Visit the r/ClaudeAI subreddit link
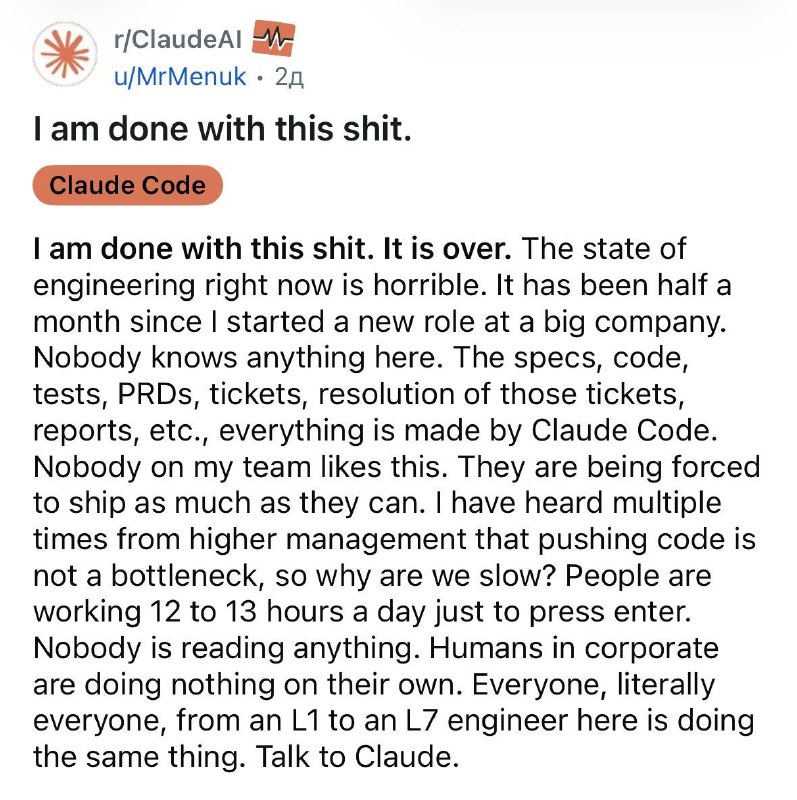This screenshot has height=800, width=797. [x=178, y=39]
